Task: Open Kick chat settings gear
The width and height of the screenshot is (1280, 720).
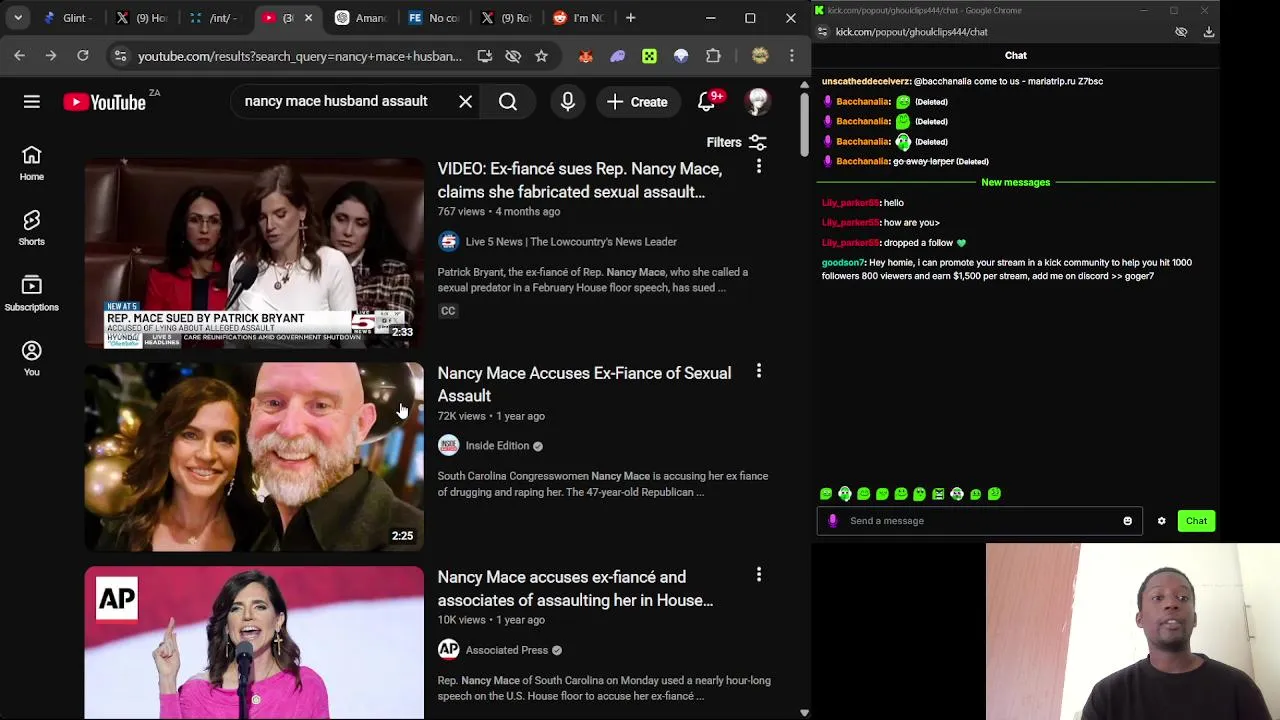Action: click(x=1161, y=521)
